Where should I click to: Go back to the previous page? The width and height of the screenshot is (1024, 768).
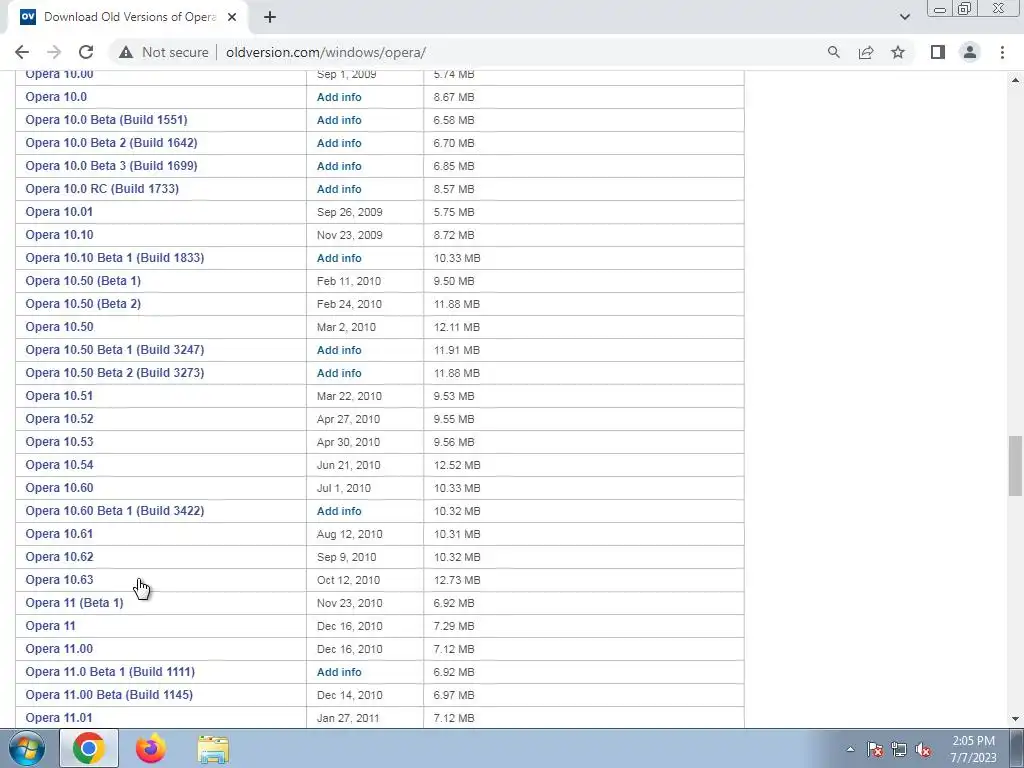click(22, 52)
